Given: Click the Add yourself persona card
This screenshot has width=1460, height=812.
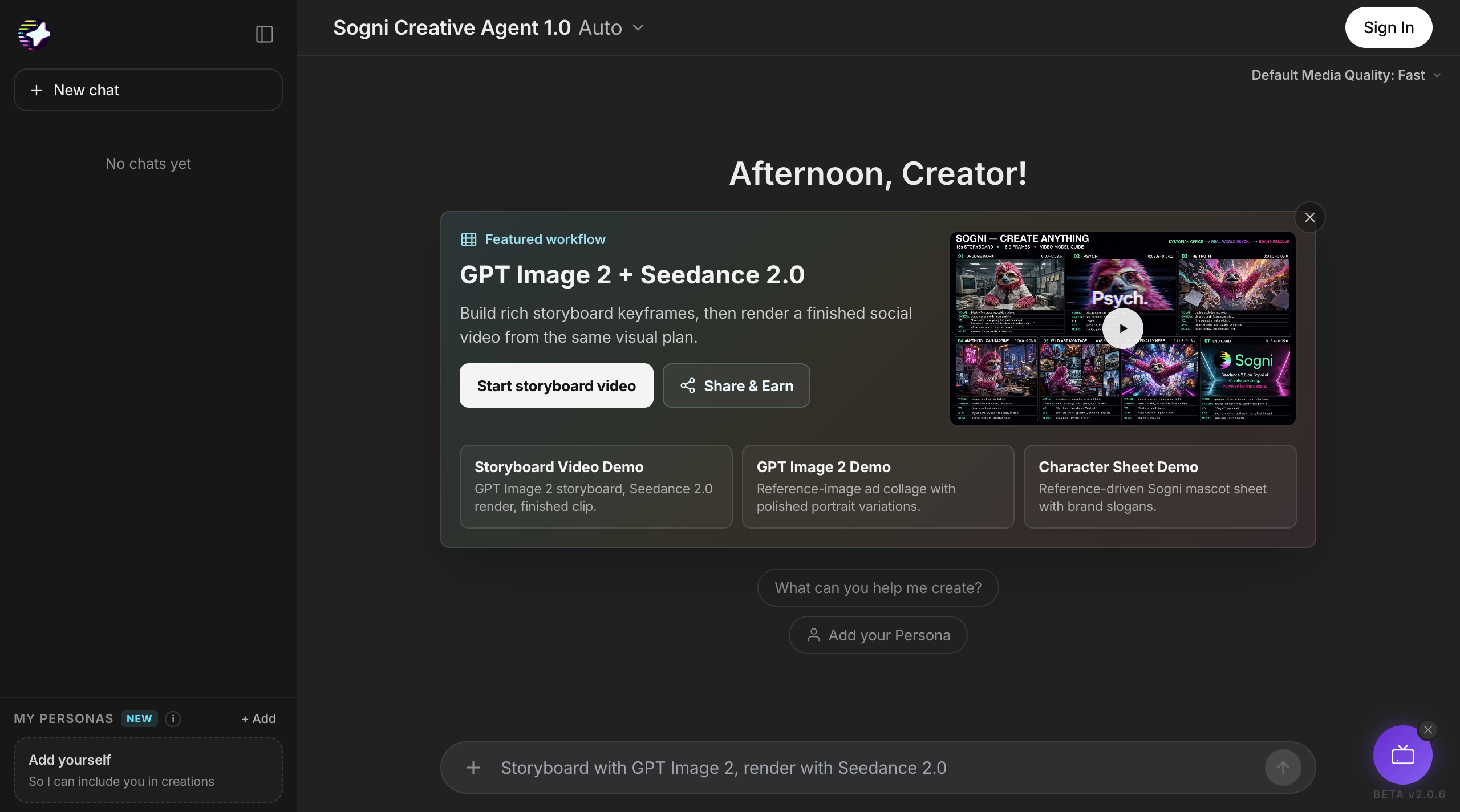Looking at the screenshot, I should pyautogui.click(x=148, y=770).
